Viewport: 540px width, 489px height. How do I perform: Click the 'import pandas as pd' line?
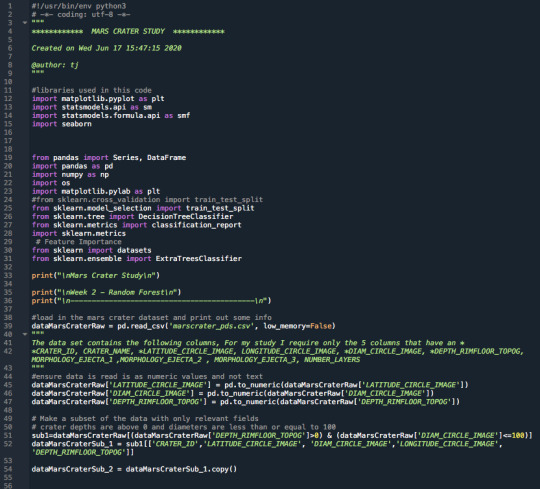tap(72, 166)
